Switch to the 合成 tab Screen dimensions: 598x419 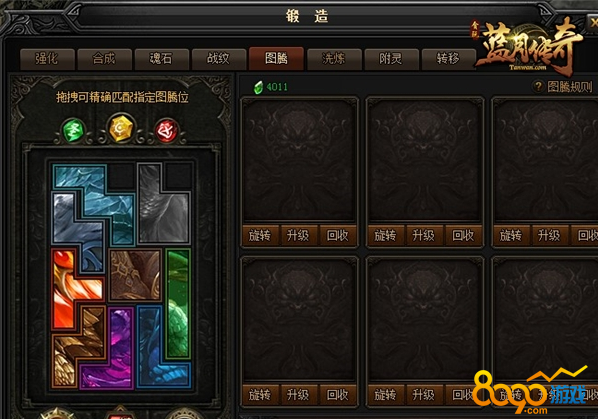click(104, 59)
